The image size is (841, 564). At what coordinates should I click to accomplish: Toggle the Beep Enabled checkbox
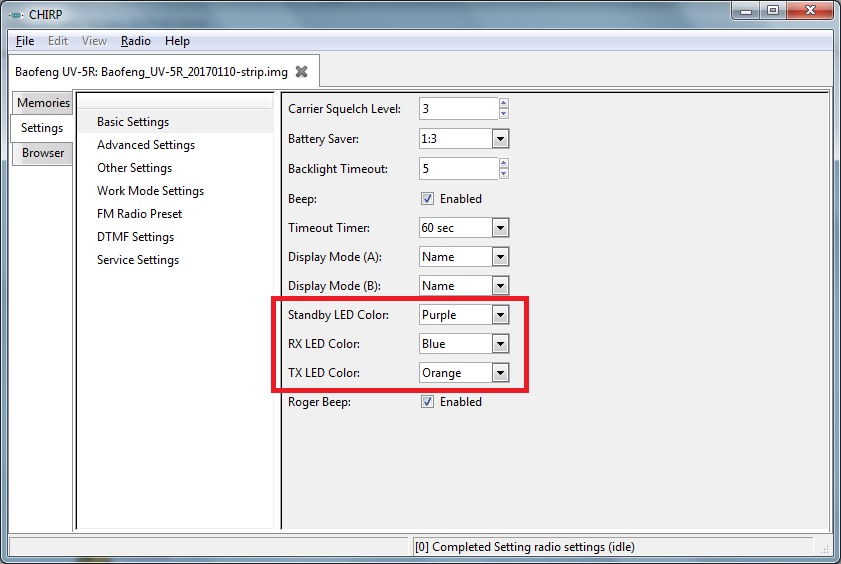427,199
